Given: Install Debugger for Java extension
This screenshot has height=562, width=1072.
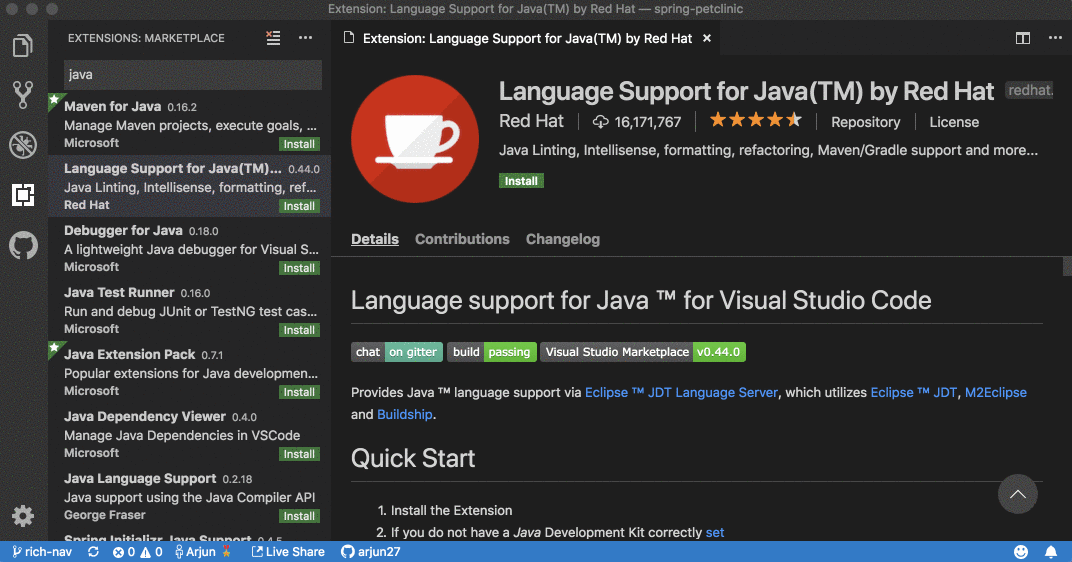Looking at the screenshot, I should pos(299,268).
